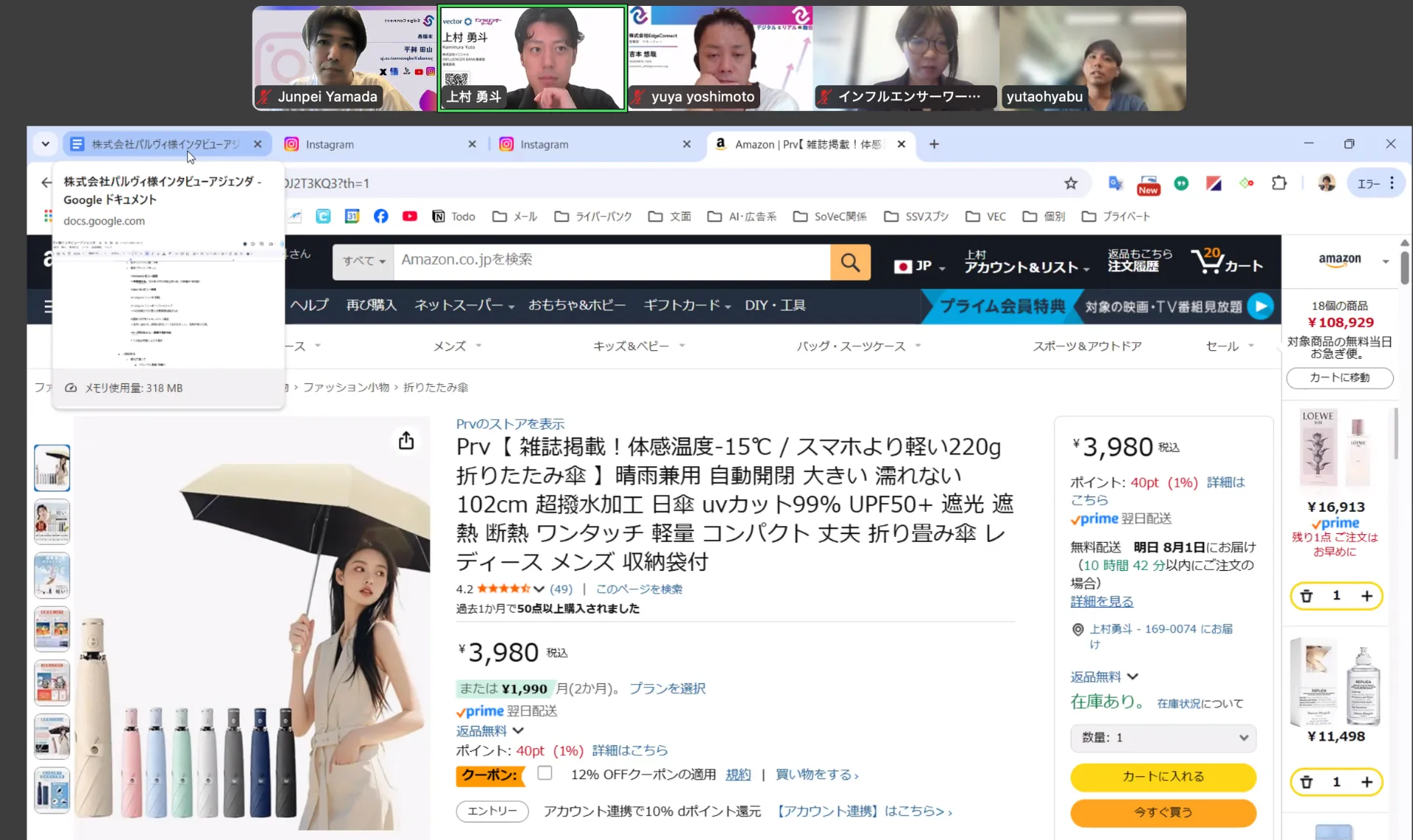Open the shopping cart icon
1413x840 pixels.
(x=1225, y=262)
